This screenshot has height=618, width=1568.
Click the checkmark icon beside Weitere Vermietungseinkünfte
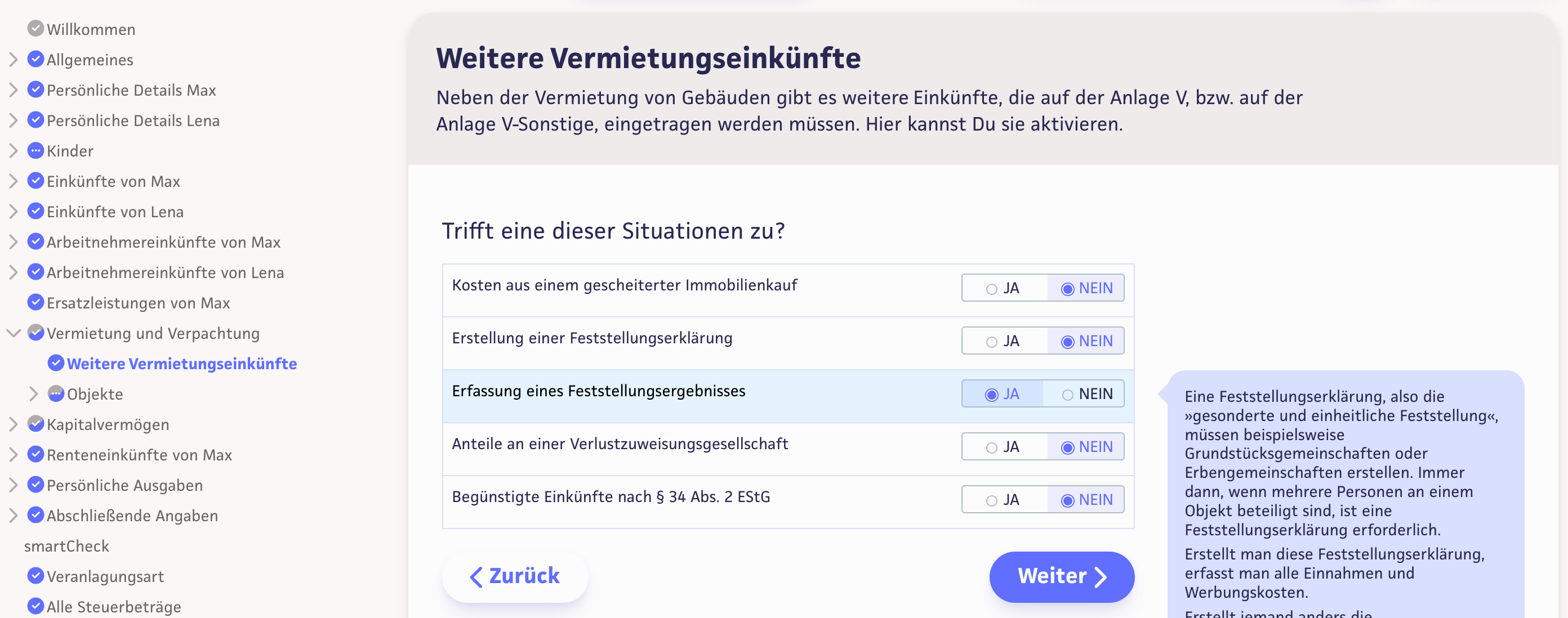(x=56, y=363)
